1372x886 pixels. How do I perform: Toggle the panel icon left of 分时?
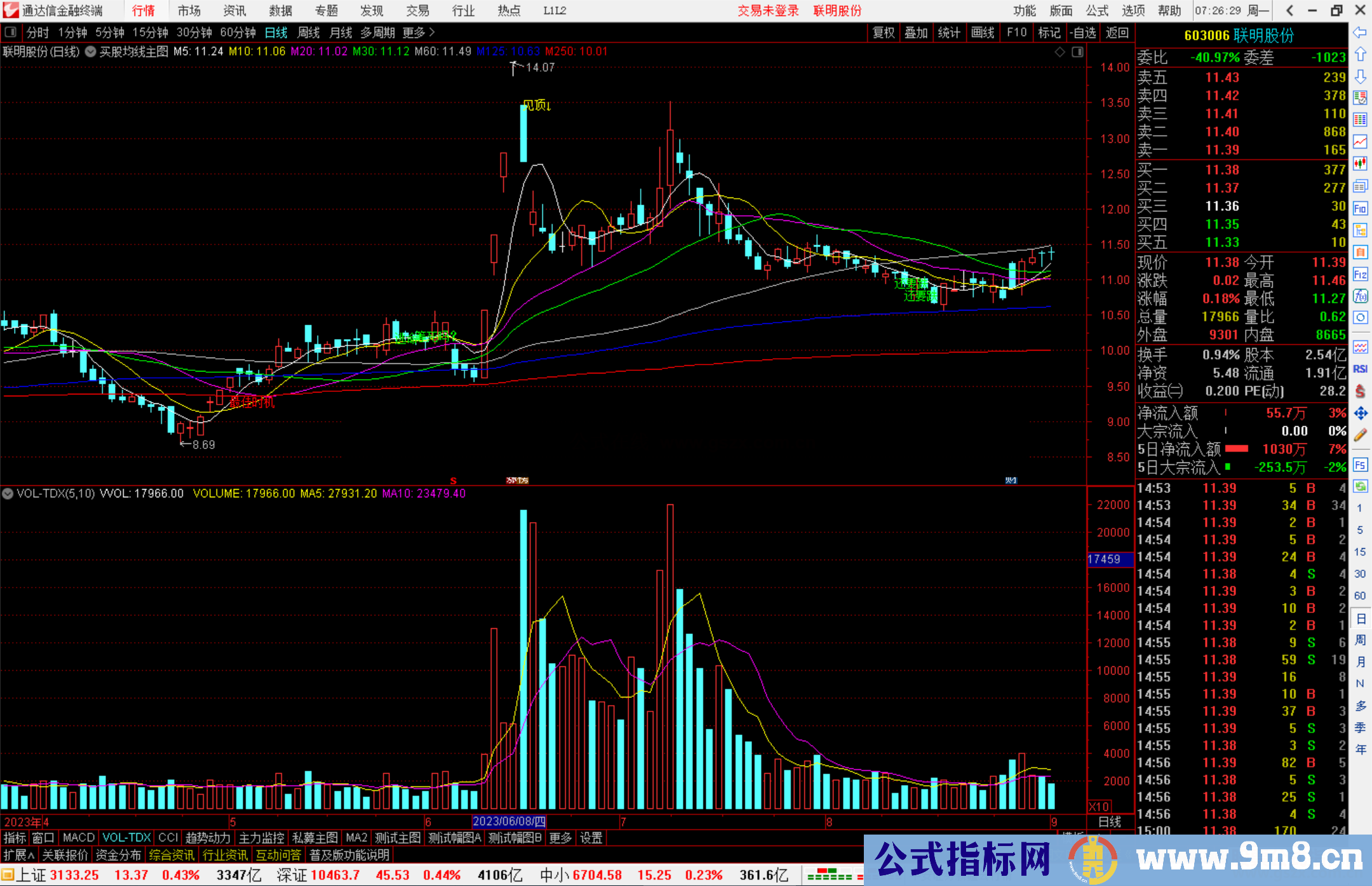click(x=11, y=32)
